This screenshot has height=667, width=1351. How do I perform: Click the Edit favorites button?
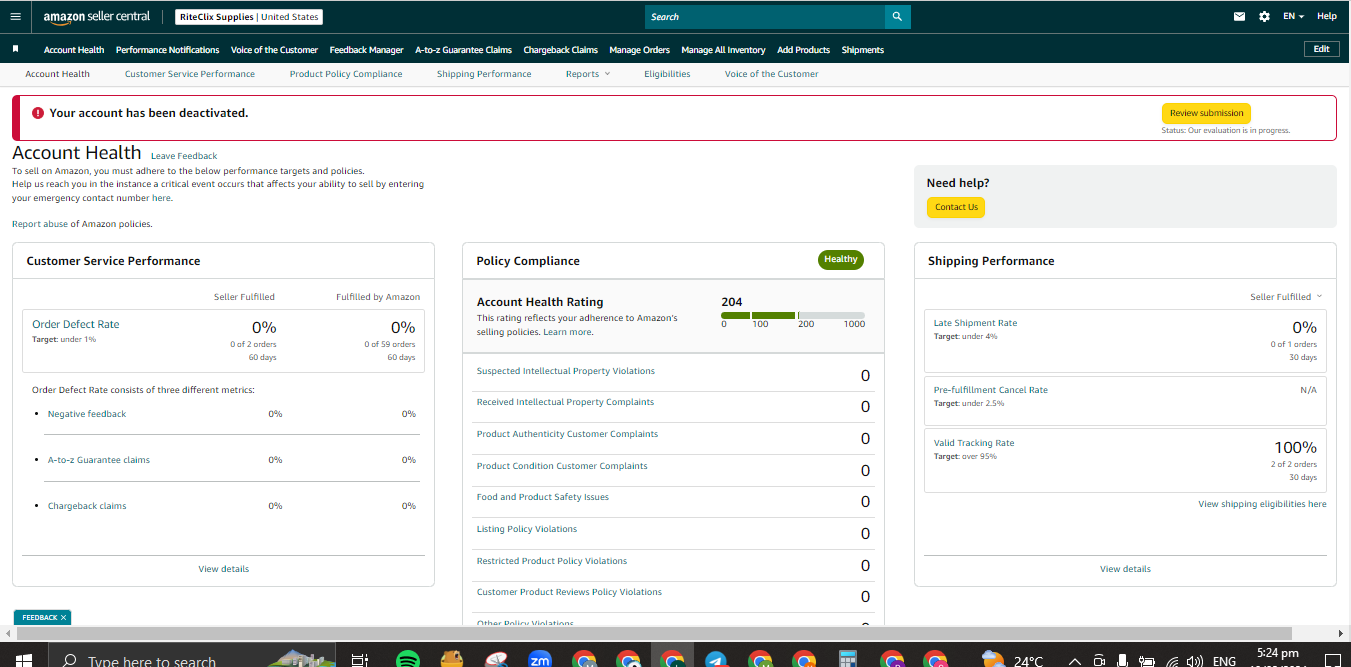pyautogui.click(x=1321, y=49)
